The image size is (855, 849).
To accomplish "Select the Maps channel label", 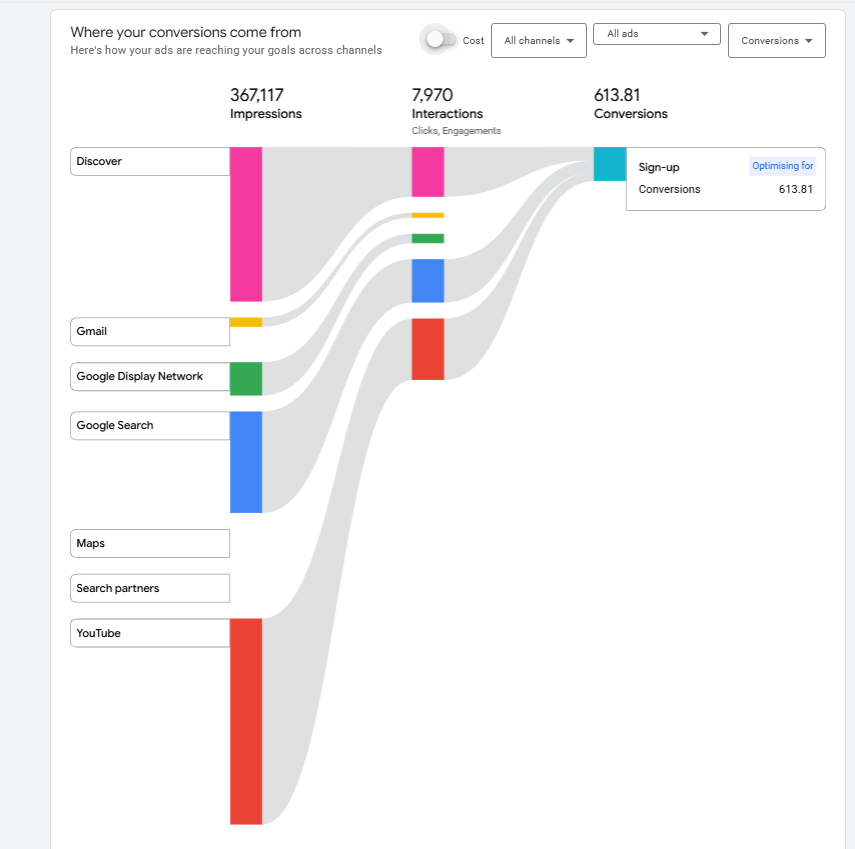I will (150, 543).
